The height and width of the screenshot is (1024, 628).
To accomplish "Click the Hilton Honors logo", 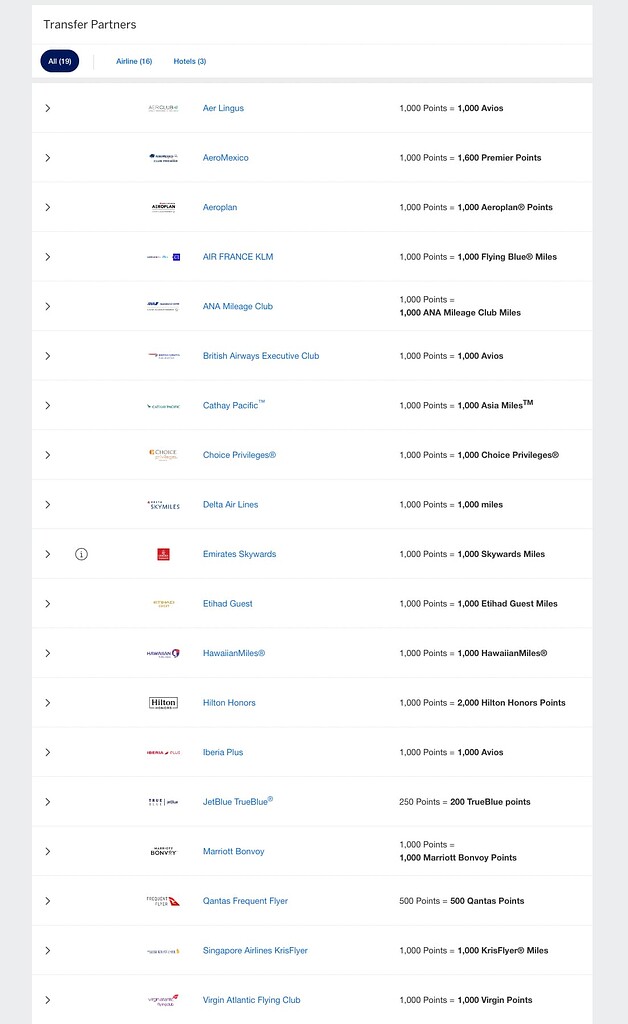I will tap(163, 703).
